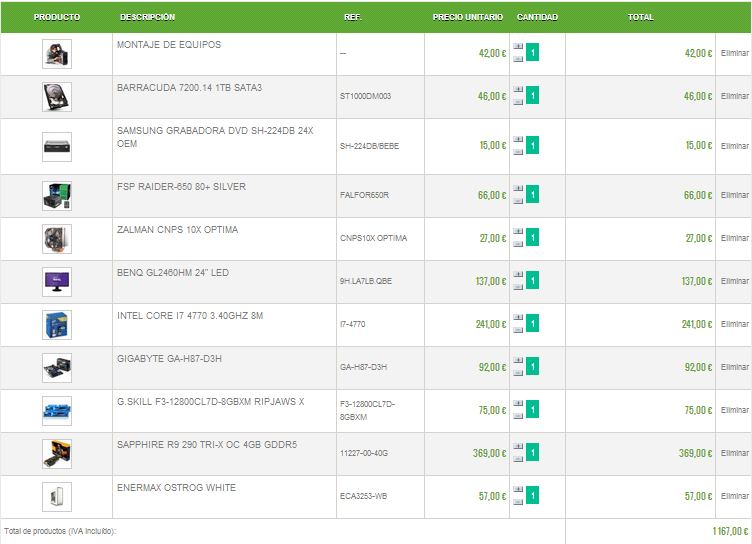The width and height of the screenshot is (752, 544).
Task: Open the ZALMAN cooler thumbnail
Action: click(x=57, y=239)
